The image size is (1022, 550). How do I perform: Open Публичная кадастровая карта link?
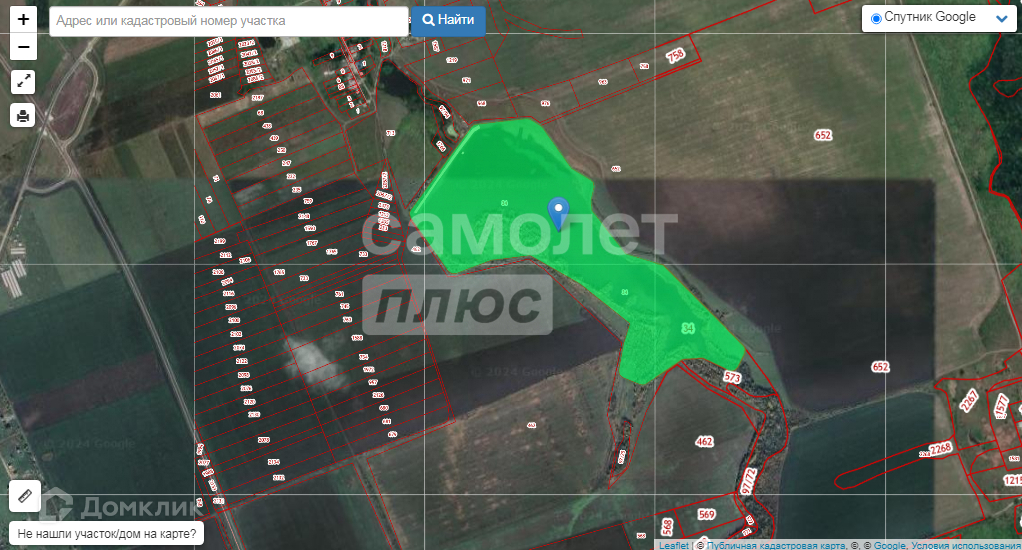[x=776, y=545]
